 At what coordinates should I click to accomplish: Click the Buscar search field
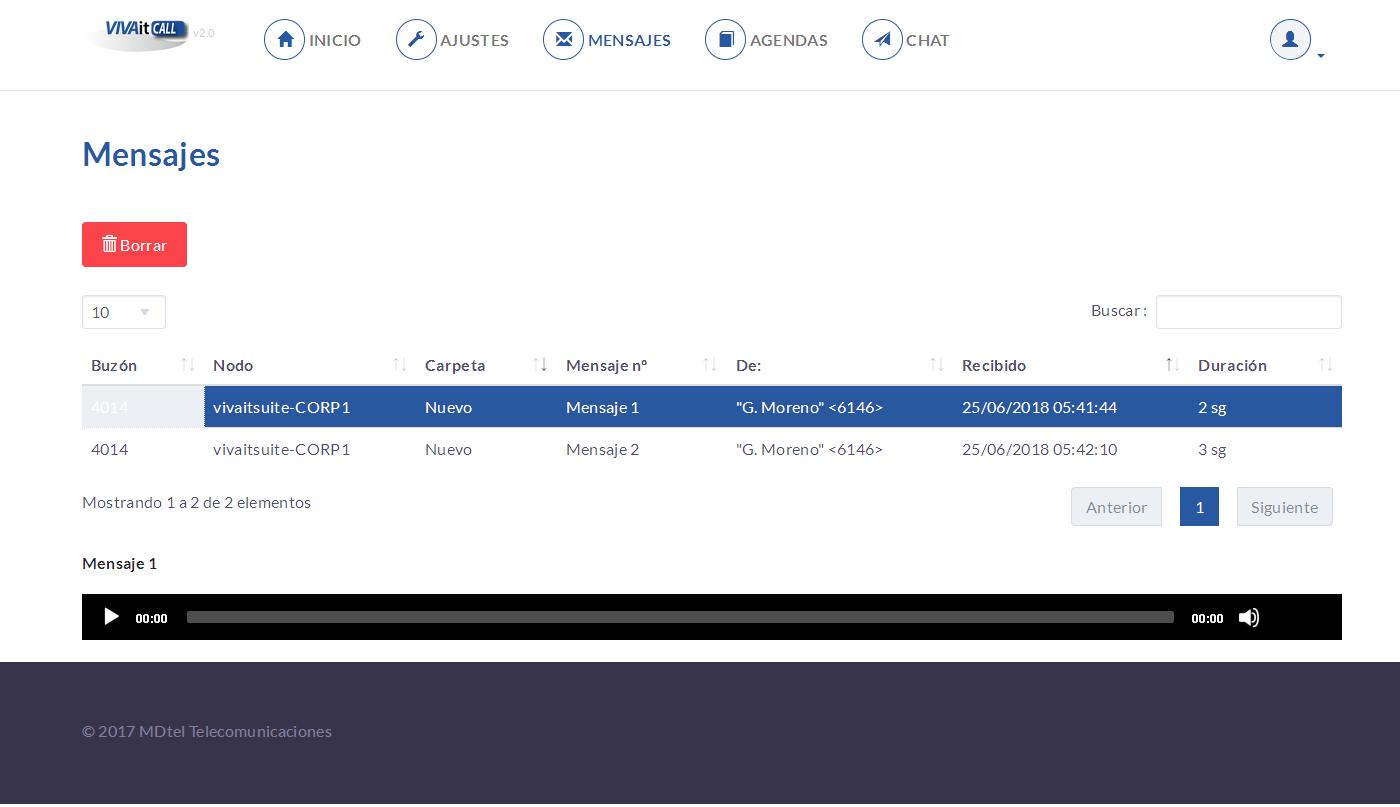point(1248,312)
